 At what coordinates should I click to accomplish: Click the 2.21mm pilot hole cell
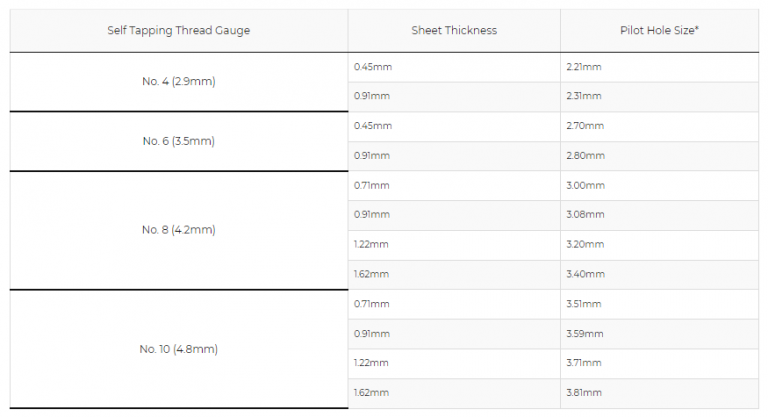[x=584, y=67]
